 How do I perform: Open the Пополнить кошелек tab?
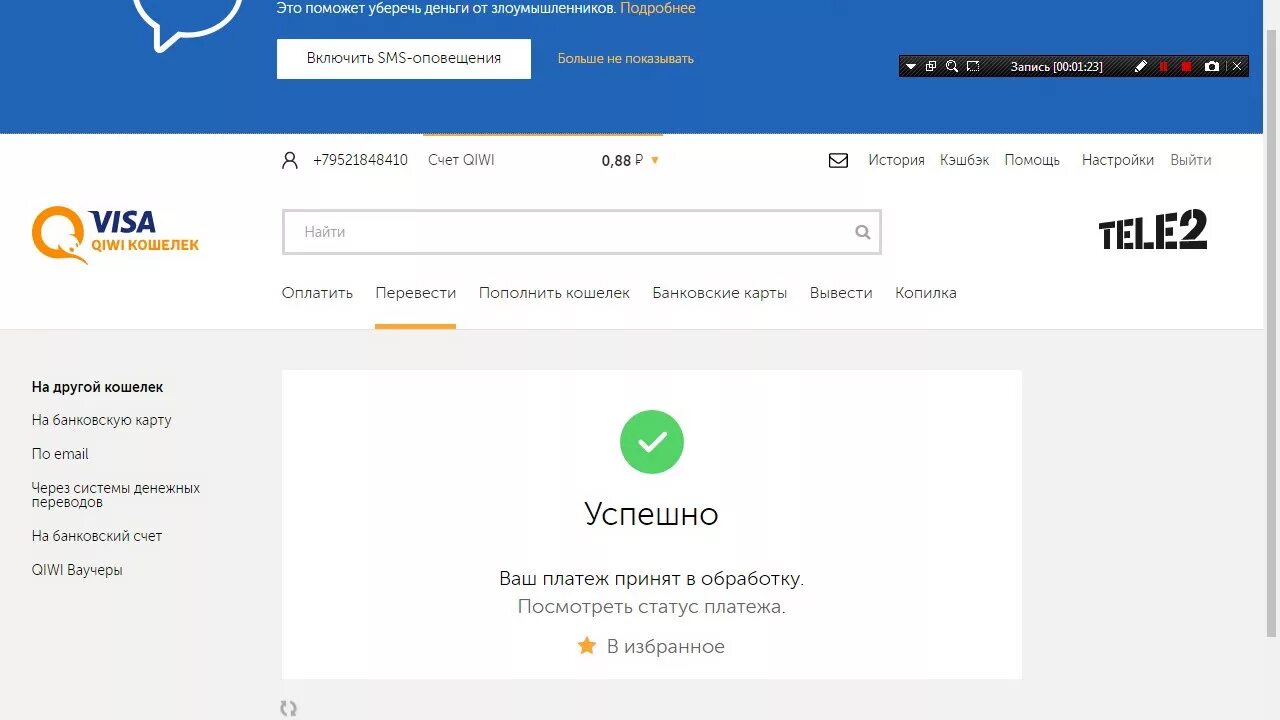click(x=554, y=293)
